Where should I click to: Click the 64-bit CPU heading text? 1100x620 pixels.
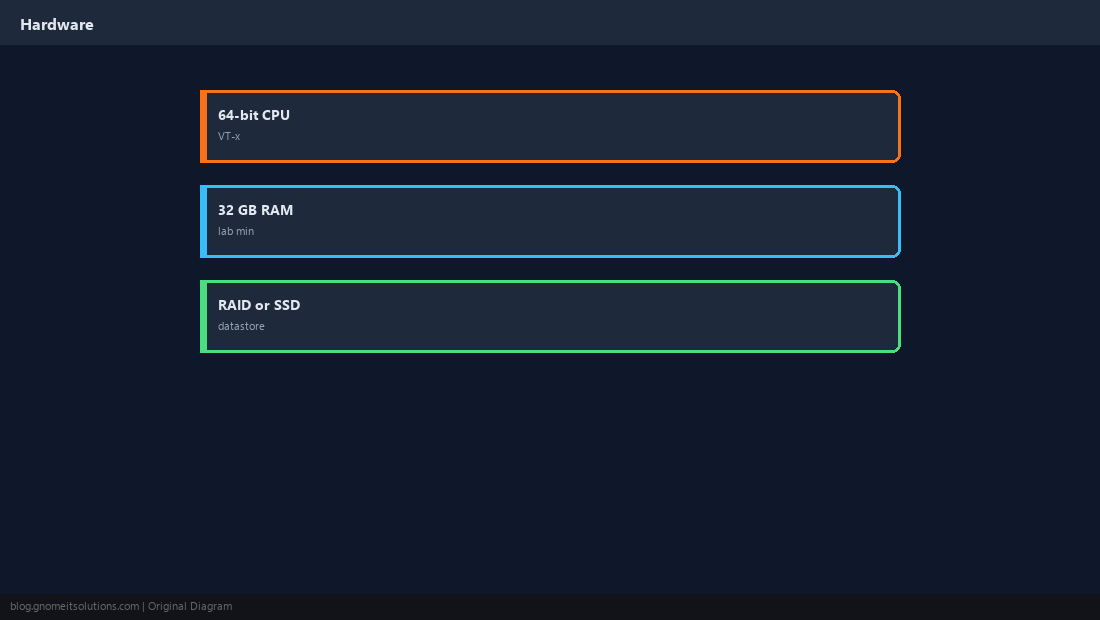click(254, 115)
